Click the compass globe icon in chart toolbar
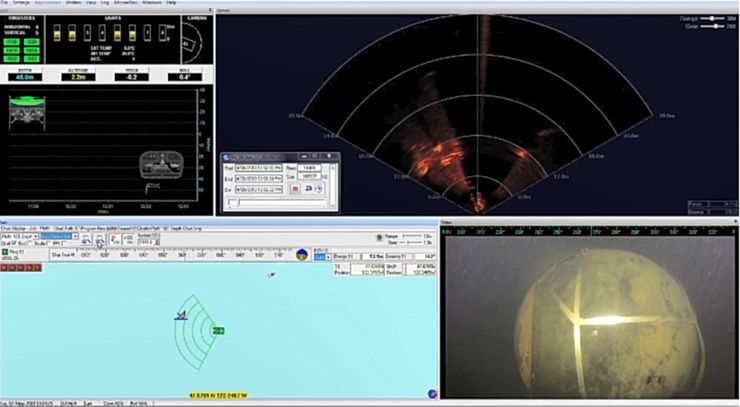Screen dimensions: 740x407 click(302, 255)
